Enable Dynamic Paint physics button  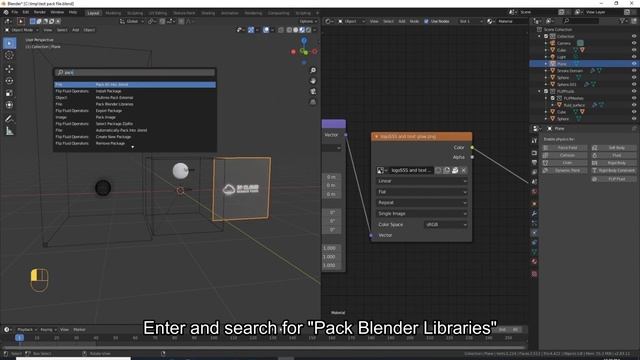click(565, 170)
